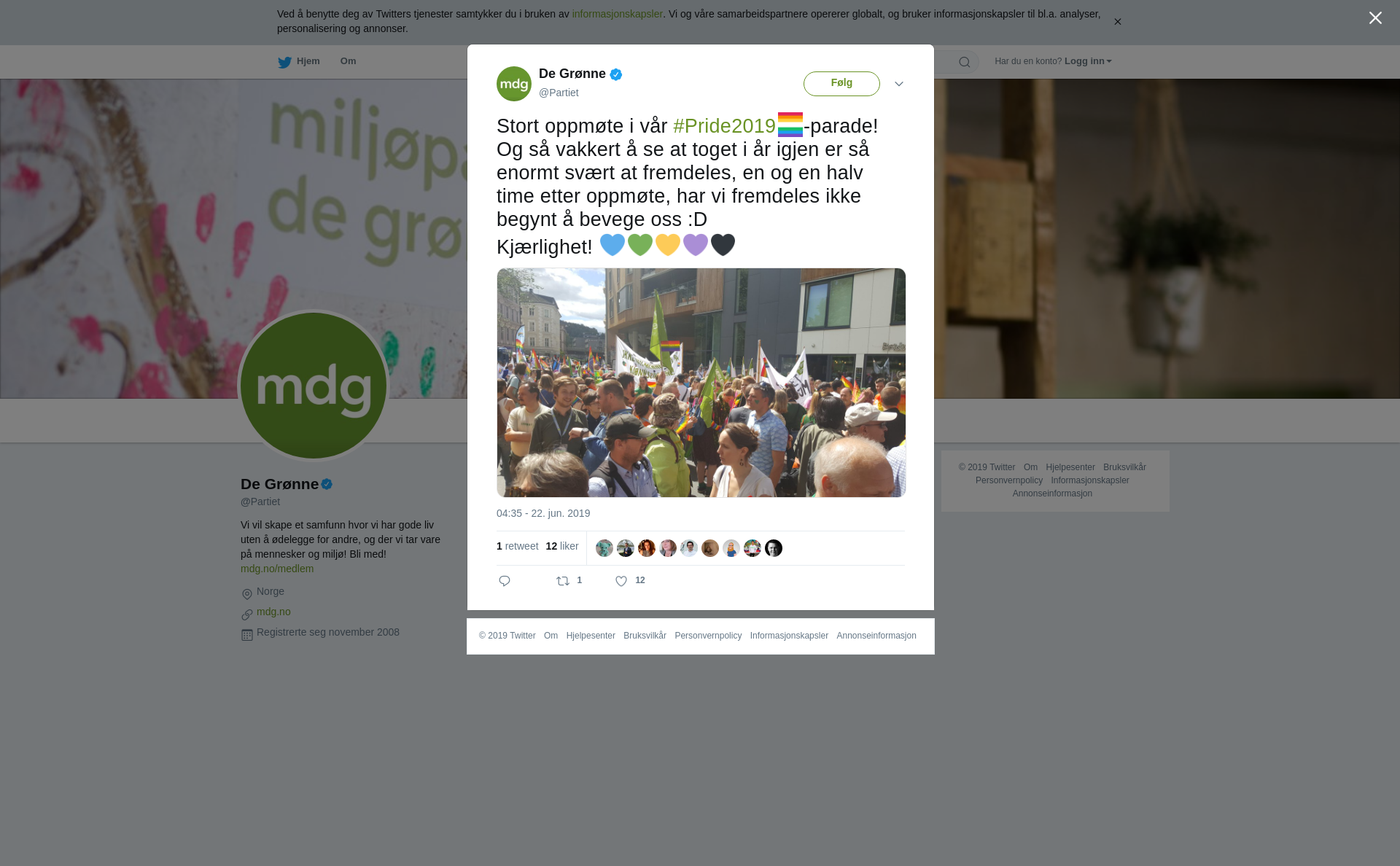Image resolution: width=1400 pixels, height=866 pixels.
Task: Close the tweet overlay with the X
Action: tap(1375, 18)
